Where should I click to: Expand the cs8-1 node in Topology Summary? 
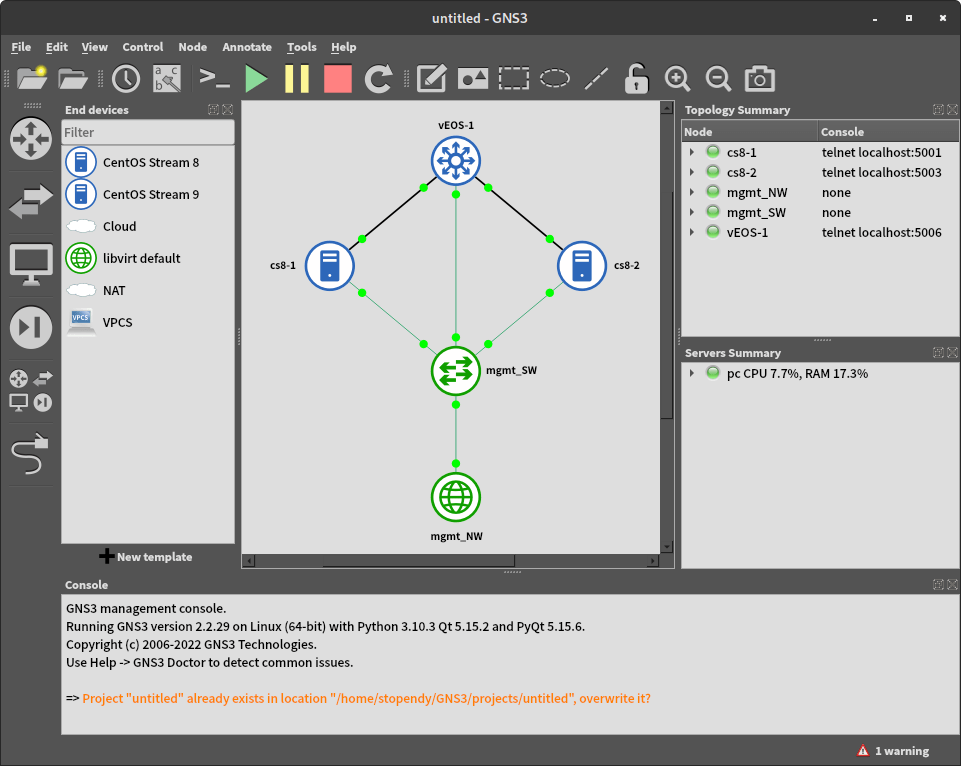click(690, 152)
